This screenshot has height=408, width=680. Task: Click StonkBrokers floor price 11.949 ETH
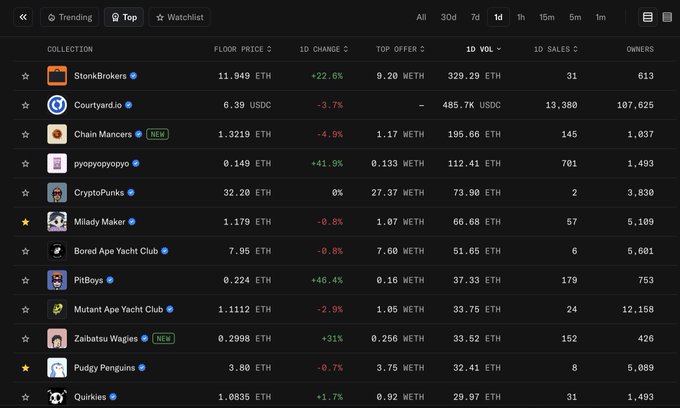click(245, 76)
